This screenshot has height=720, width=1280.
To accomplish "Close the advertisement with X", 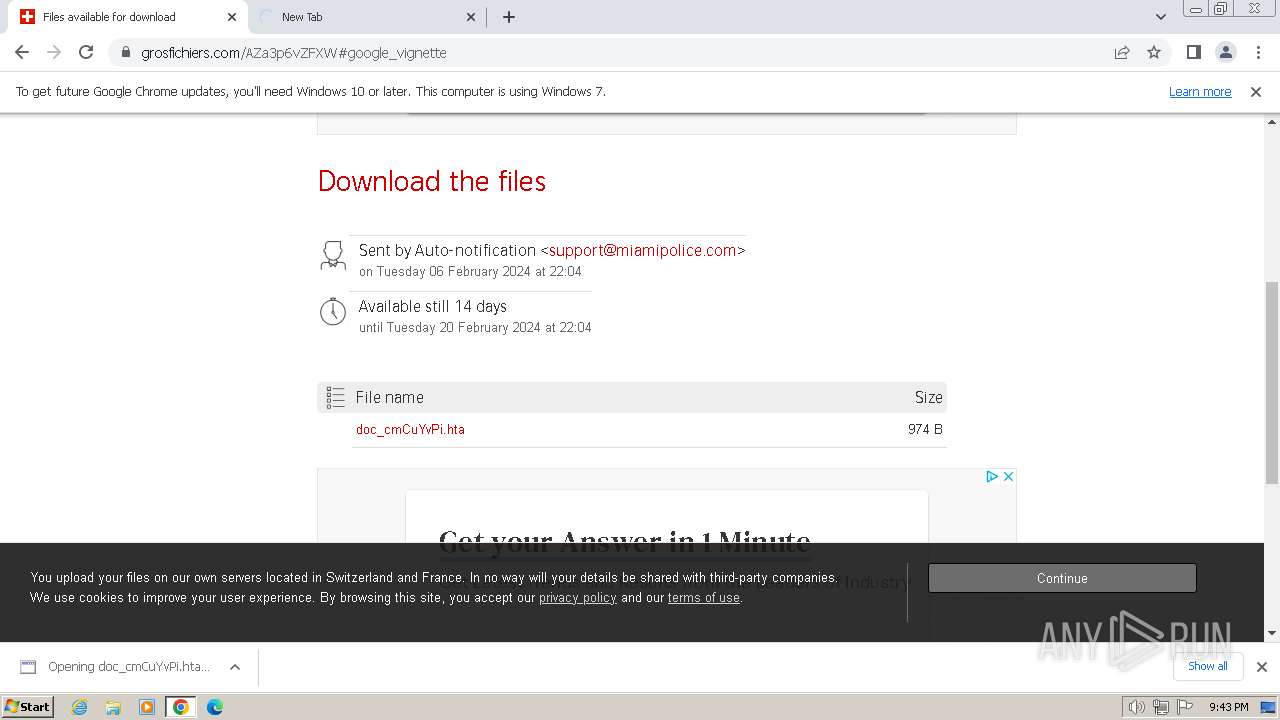I will point(1008,476).
